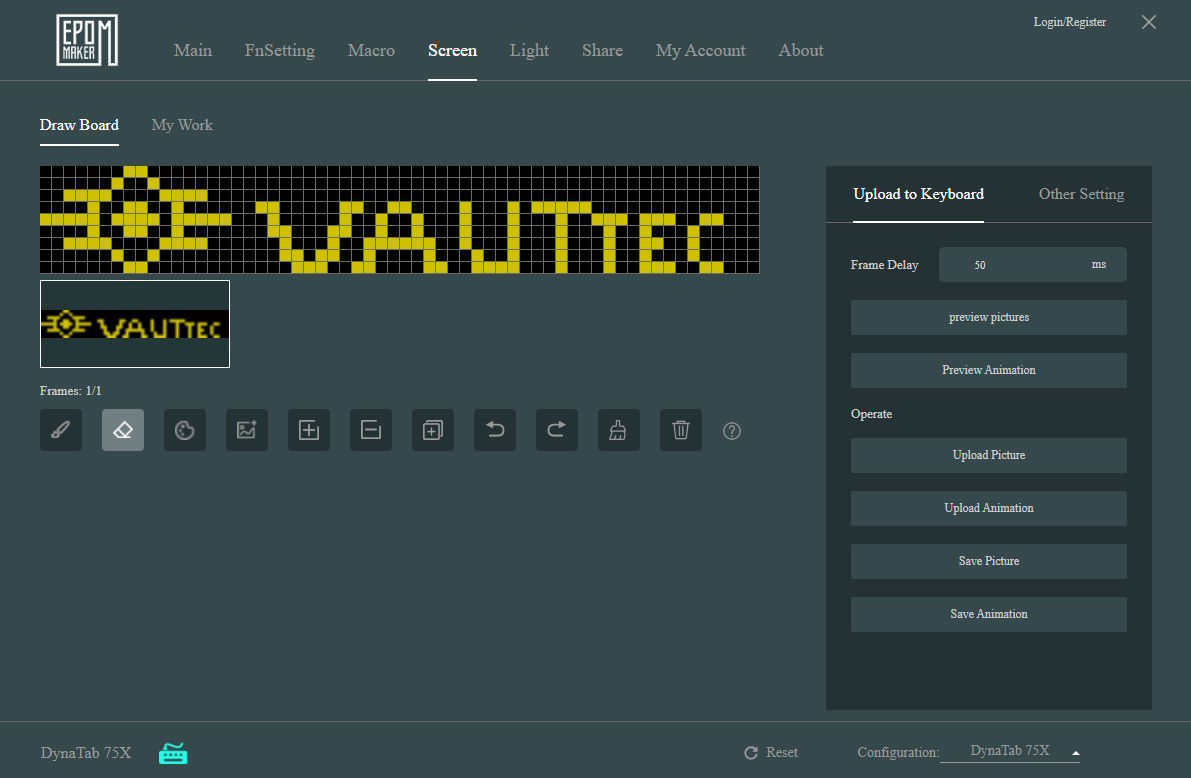Open the color palette picker
The height and width of the screenshot is (778, 1191).
point(185,430)
